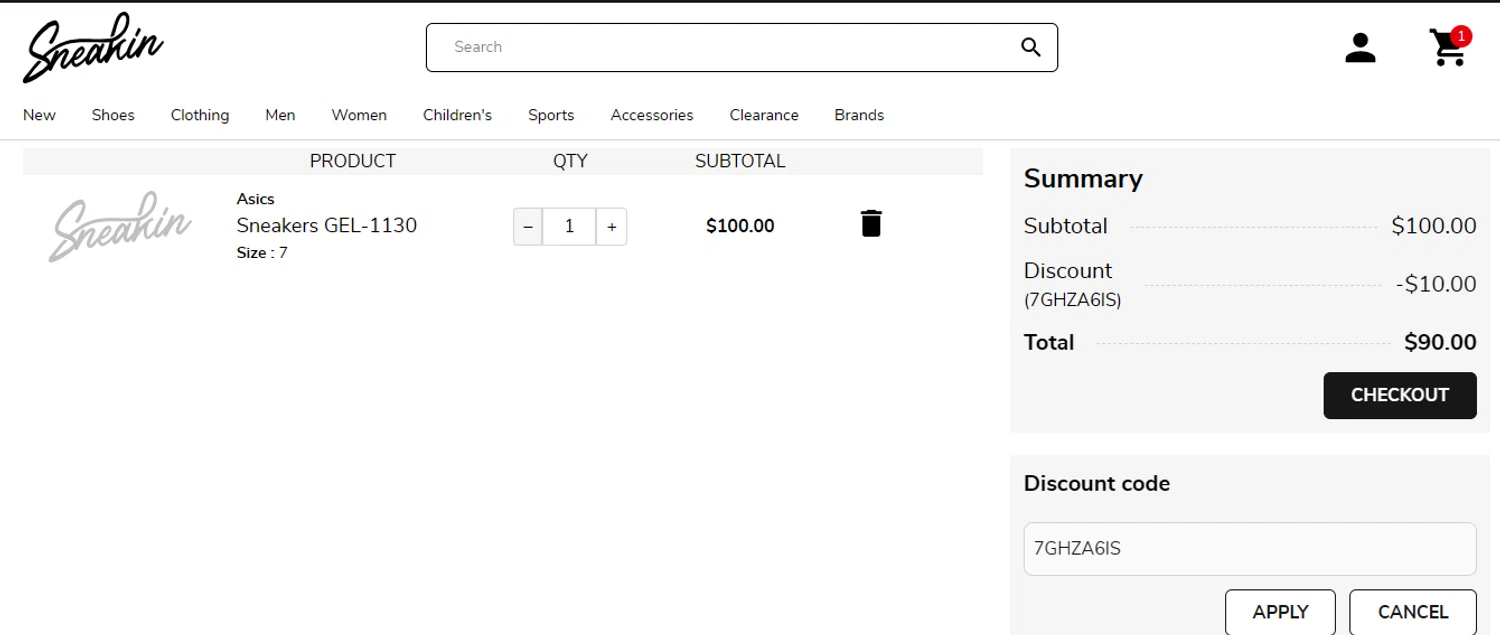Focus the Search input field
1500x635 pixels.
[x=742, y=47]
